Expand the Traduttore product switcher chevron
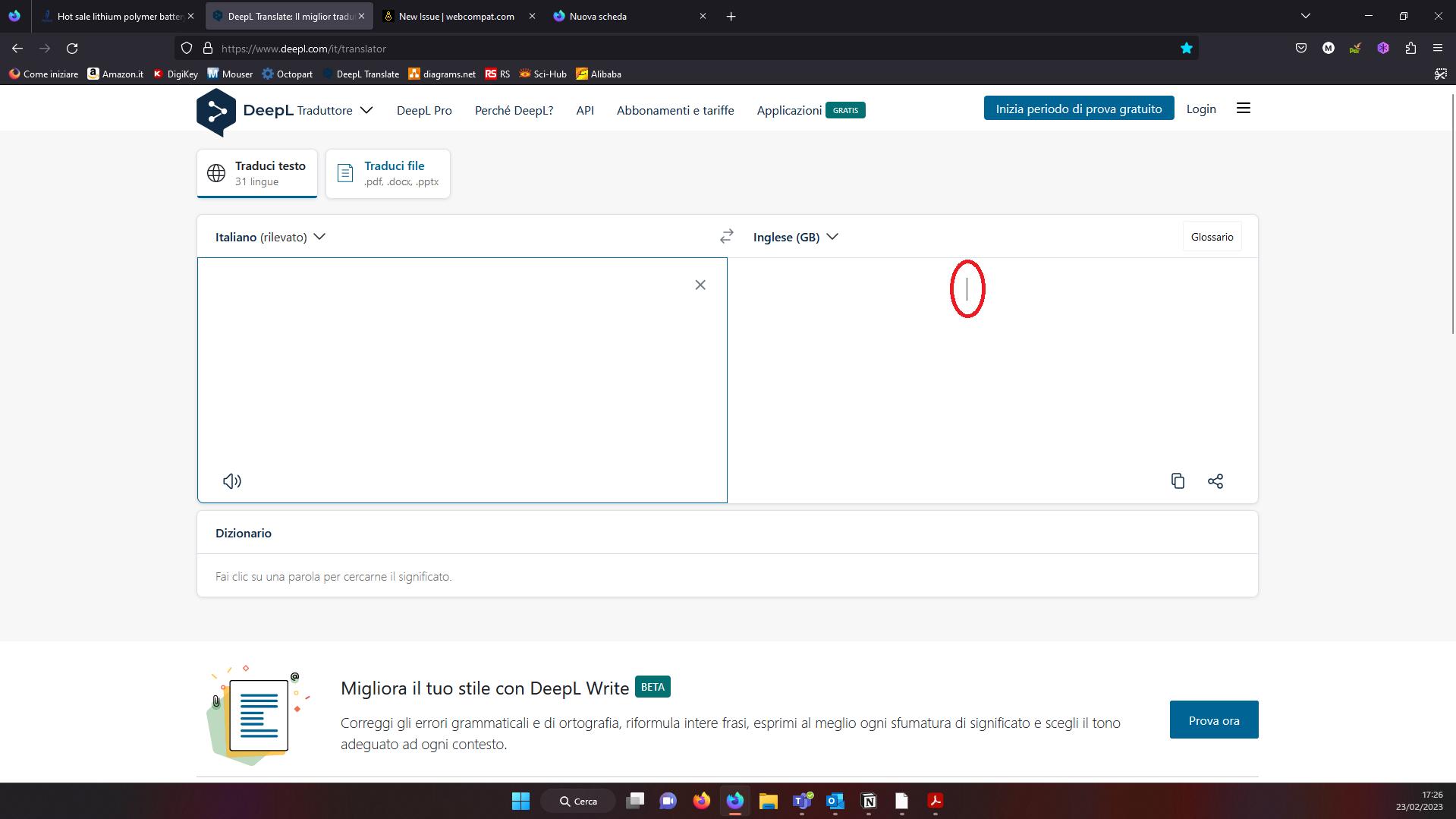This screenshot has height=819, width=1456. click(366, 110)
